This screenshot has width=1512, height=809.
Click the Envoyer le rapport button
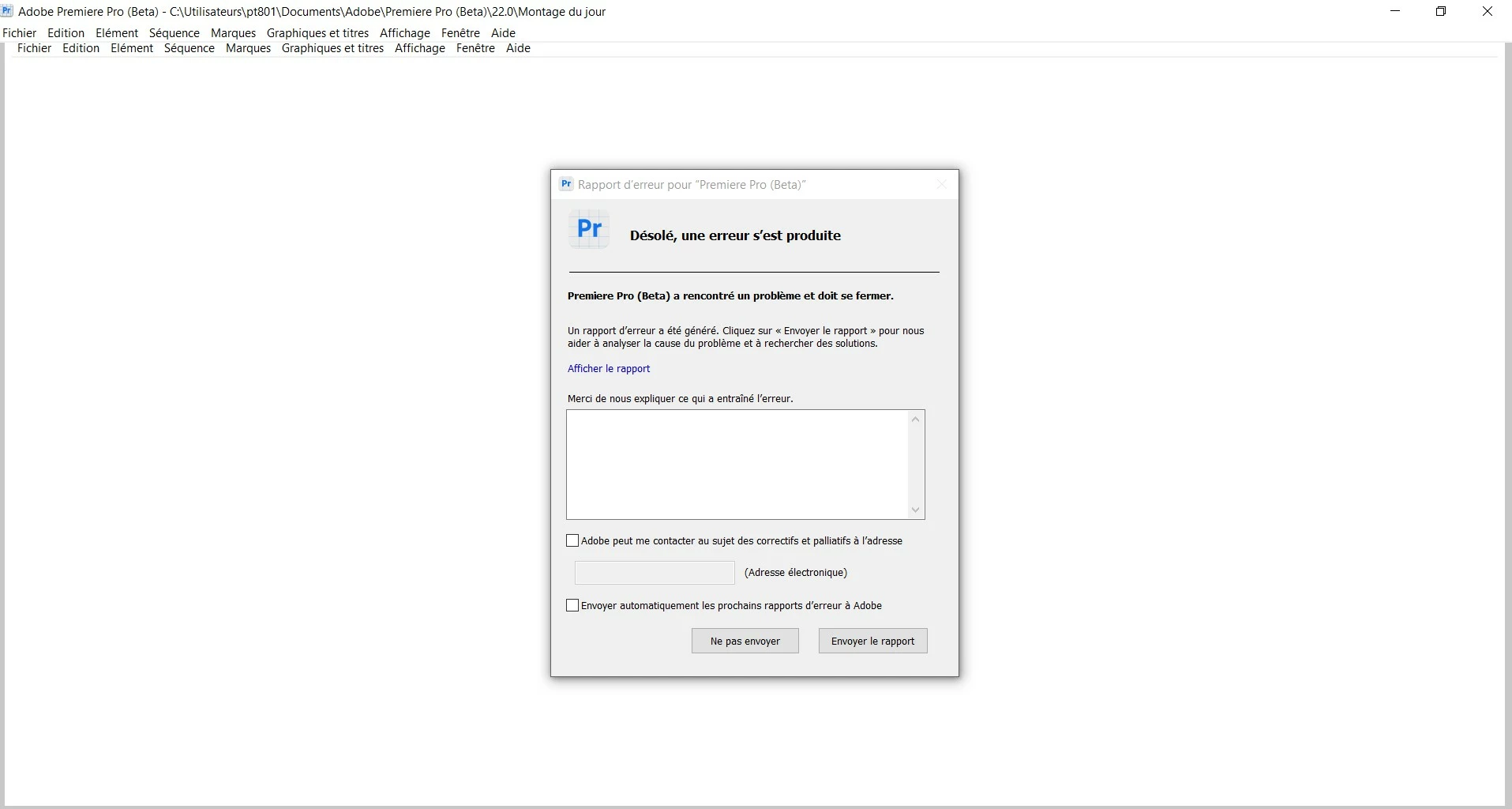873,642
